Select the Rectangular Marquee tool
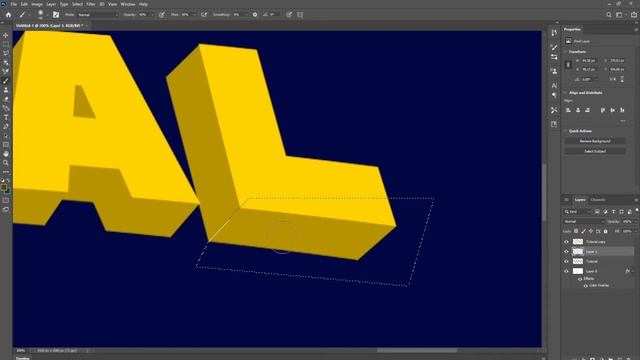The image size is (640, 360). (6, 44)
